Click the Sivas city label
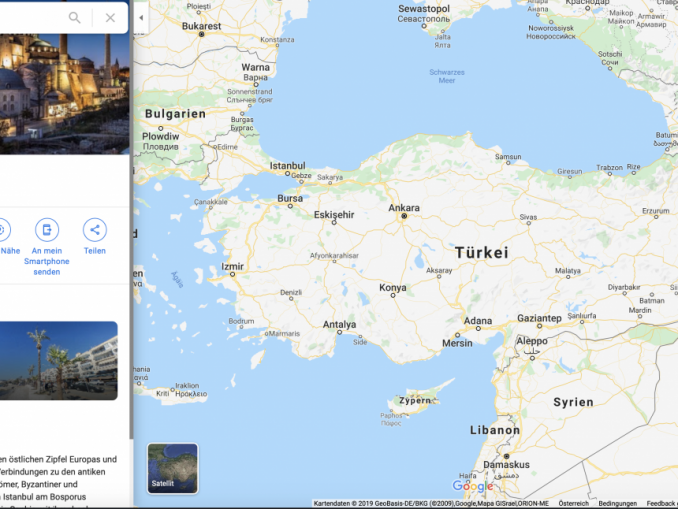The height and width of the screenshot is (509, 678). 528,217
